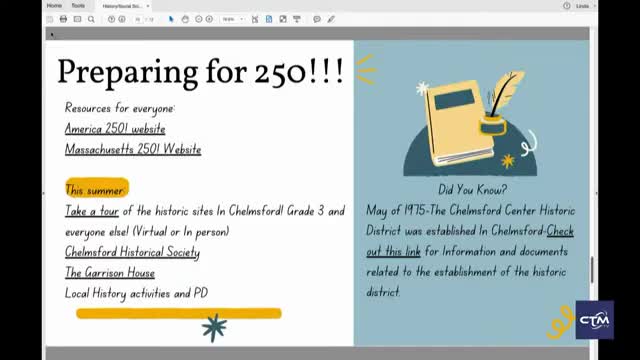Open the zoom percentage dropdown

233,19
